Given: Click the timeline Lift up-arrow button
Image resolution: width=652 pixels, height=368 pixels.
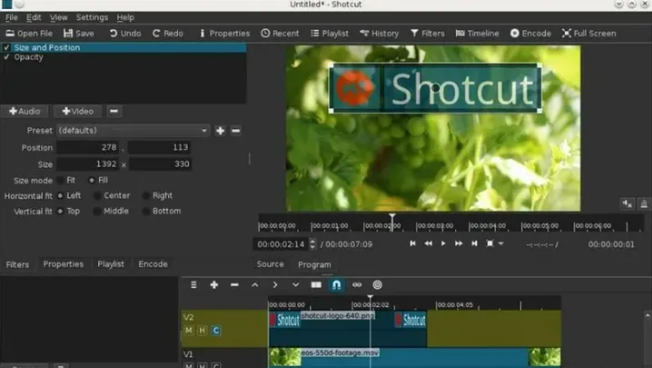Looking at the screenshot, I should coord(255,285).
